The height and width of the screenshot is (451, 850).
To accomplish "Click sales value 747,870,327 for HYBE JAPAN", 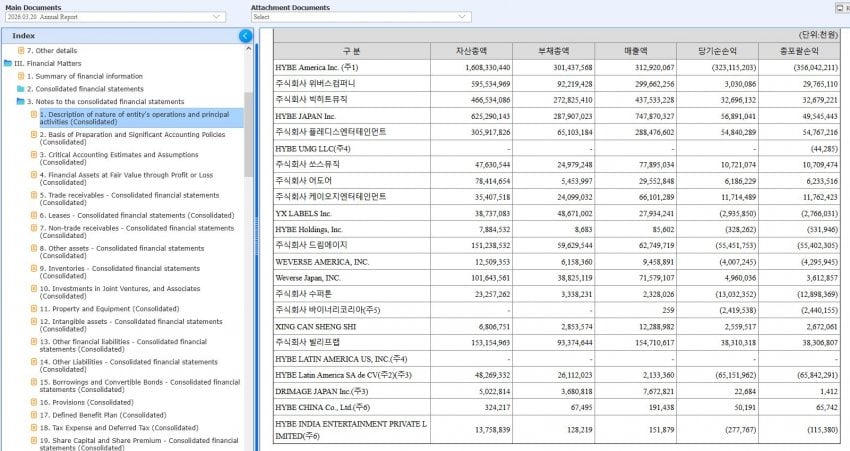I will [655, 117].
